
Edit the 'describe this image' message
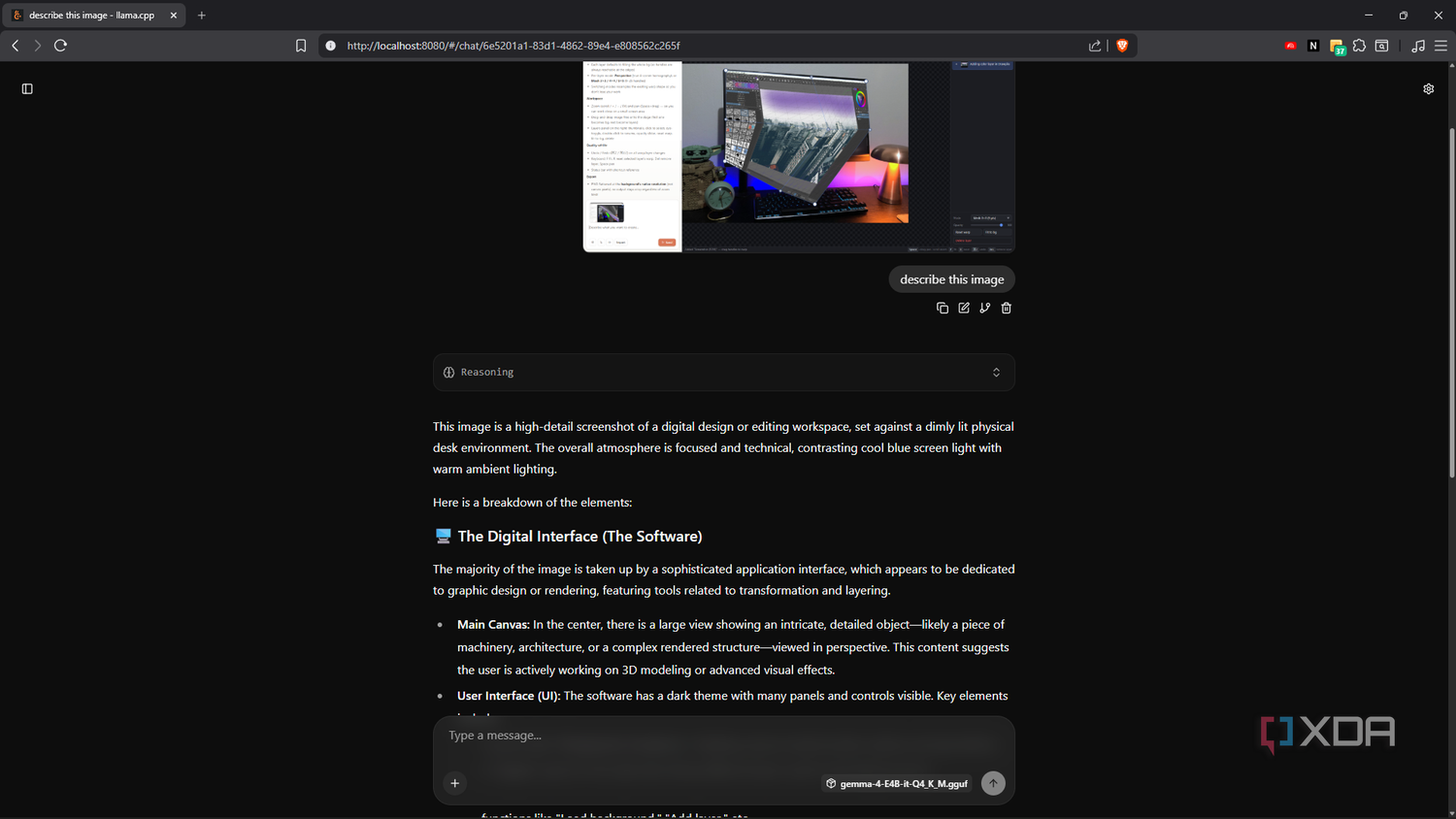click(964, 308)
